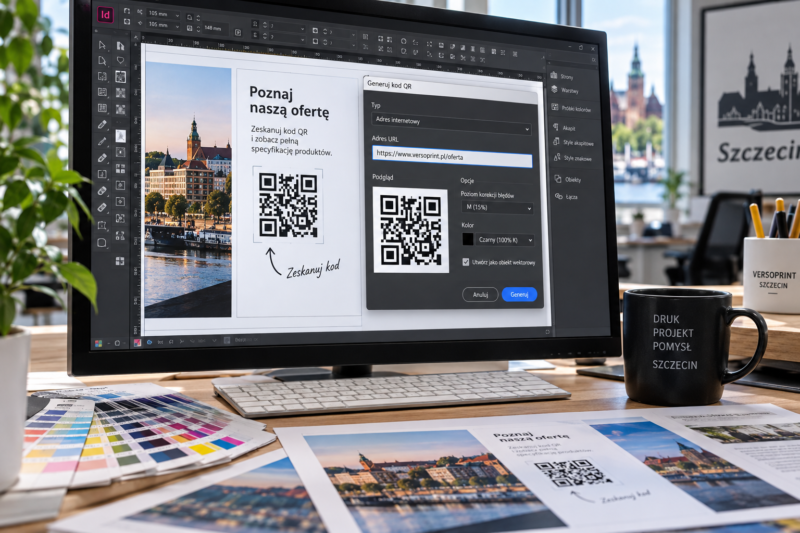
Task: Click the Adres URL input field
Action: (452, 156)
